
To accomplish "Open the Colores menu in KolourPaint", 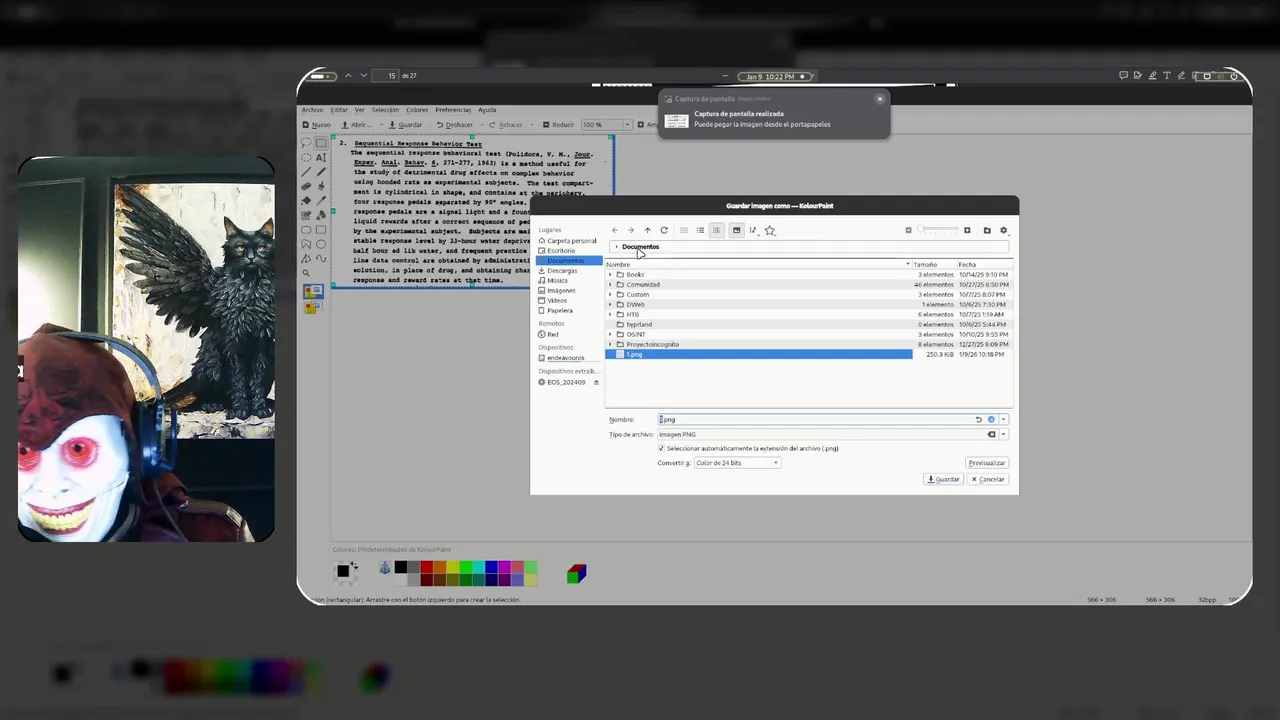I will tap(417, 110).
